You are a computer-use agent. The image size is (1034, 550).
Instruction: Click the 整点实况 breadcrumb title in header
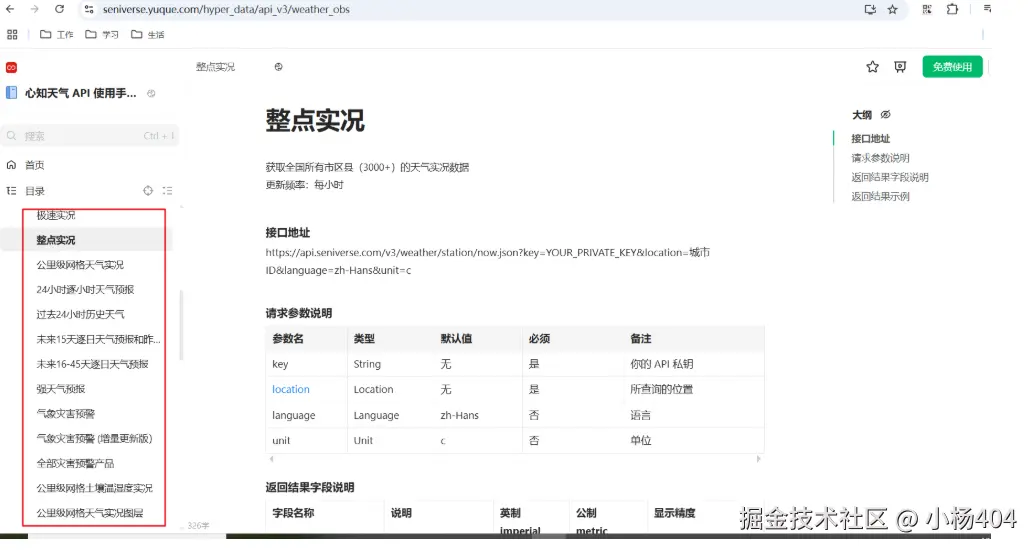tap(215, 67)
